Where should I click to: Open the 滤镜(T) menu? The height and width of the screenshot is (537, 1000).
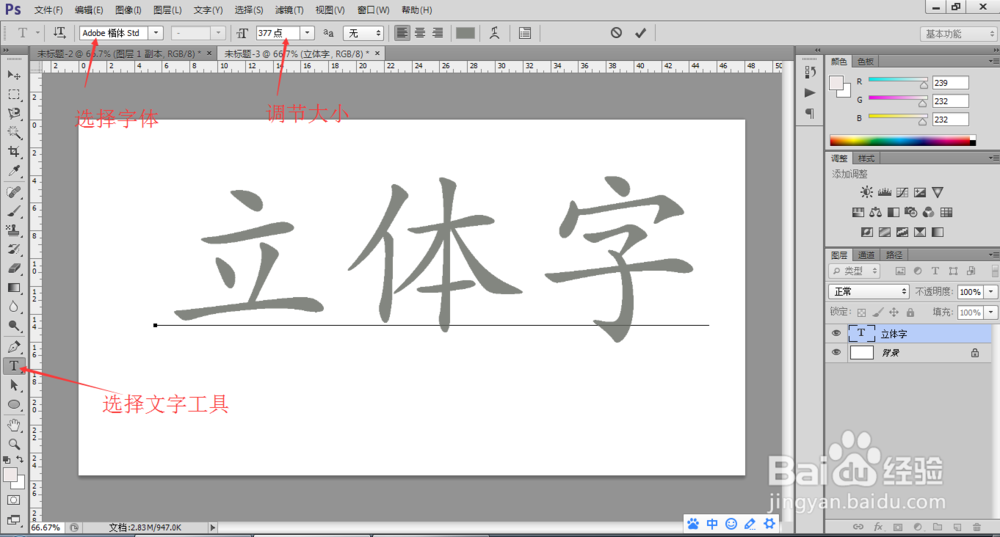290,10
